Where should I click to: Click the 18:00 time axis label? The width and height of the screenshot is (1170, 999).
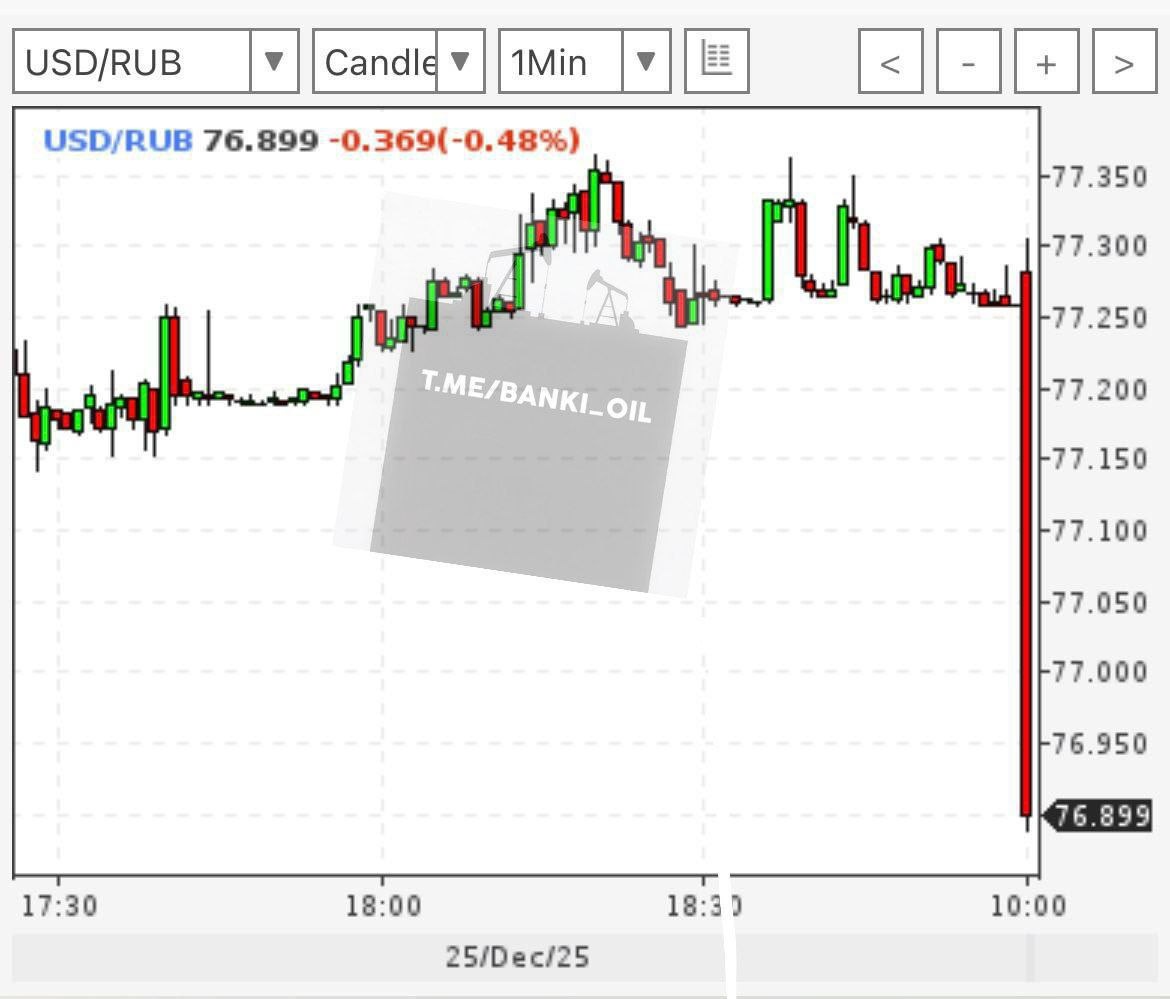(x=383, y=906)
